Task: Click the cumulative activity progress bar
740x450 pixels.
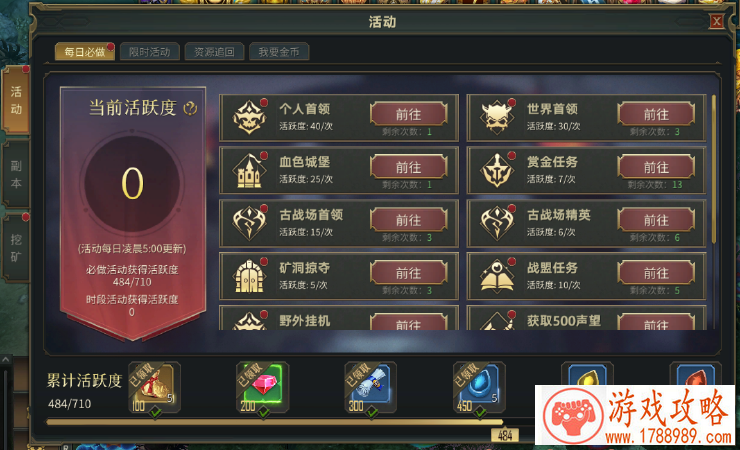Action: point(289,422)
